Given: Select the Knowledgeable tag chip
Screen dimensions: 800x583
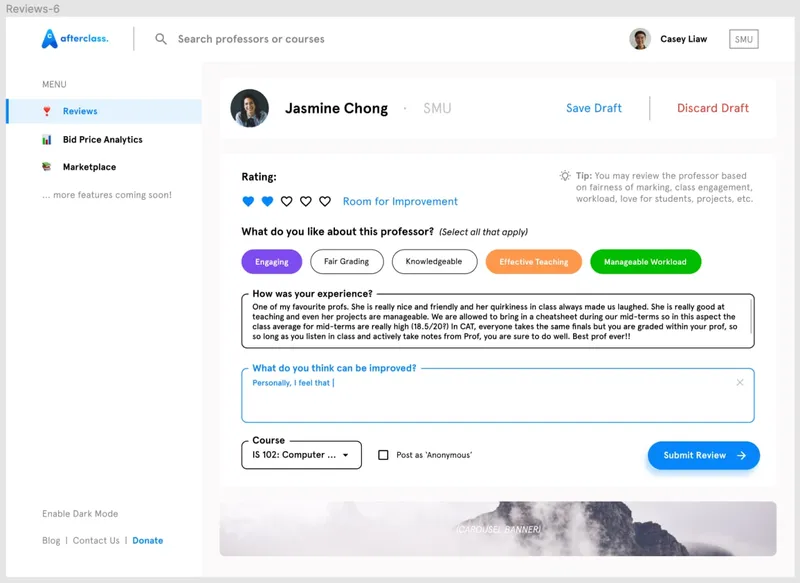Looking at the screenshot, I should click(x=434, y=262).
